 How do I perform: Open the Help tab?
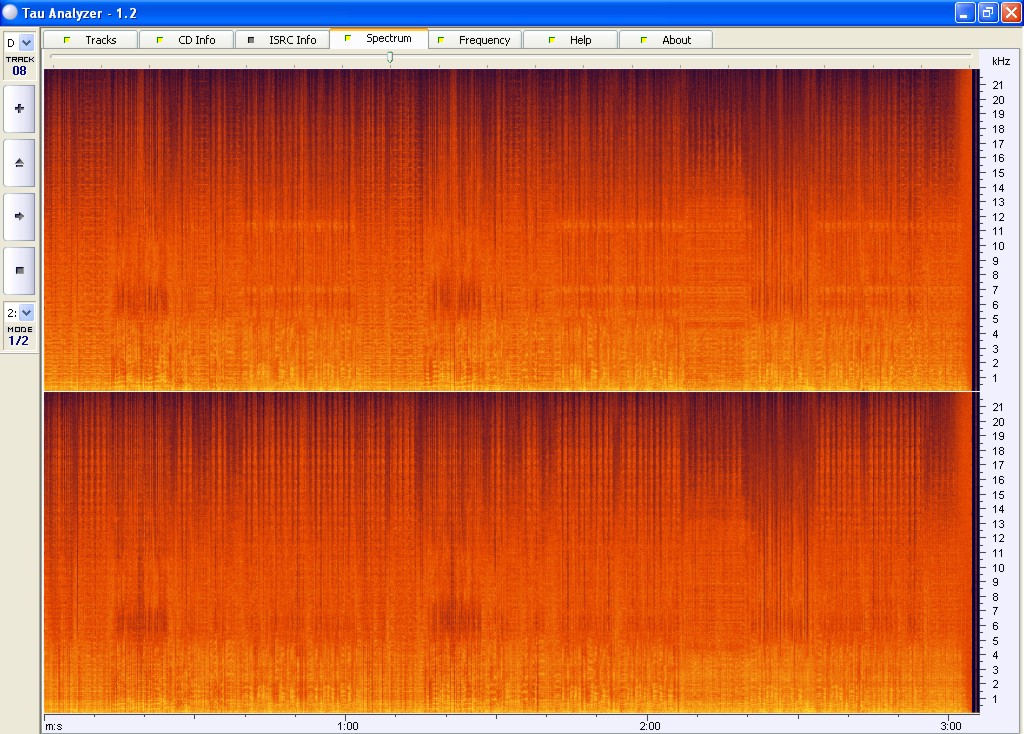tap(570, 40)
